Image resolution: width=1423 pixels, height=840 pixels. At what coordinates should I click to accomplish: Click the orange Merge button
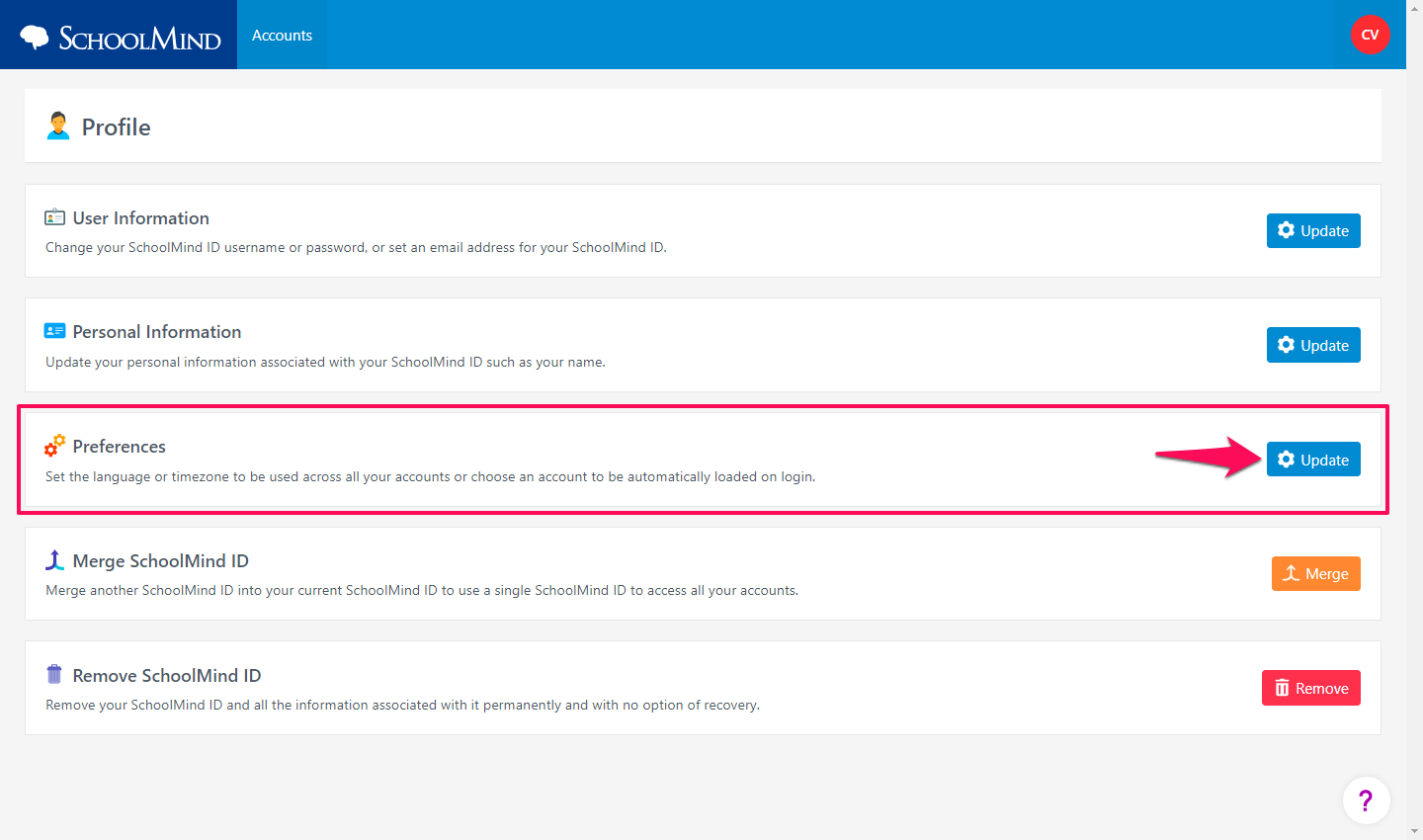[1315, 573]
